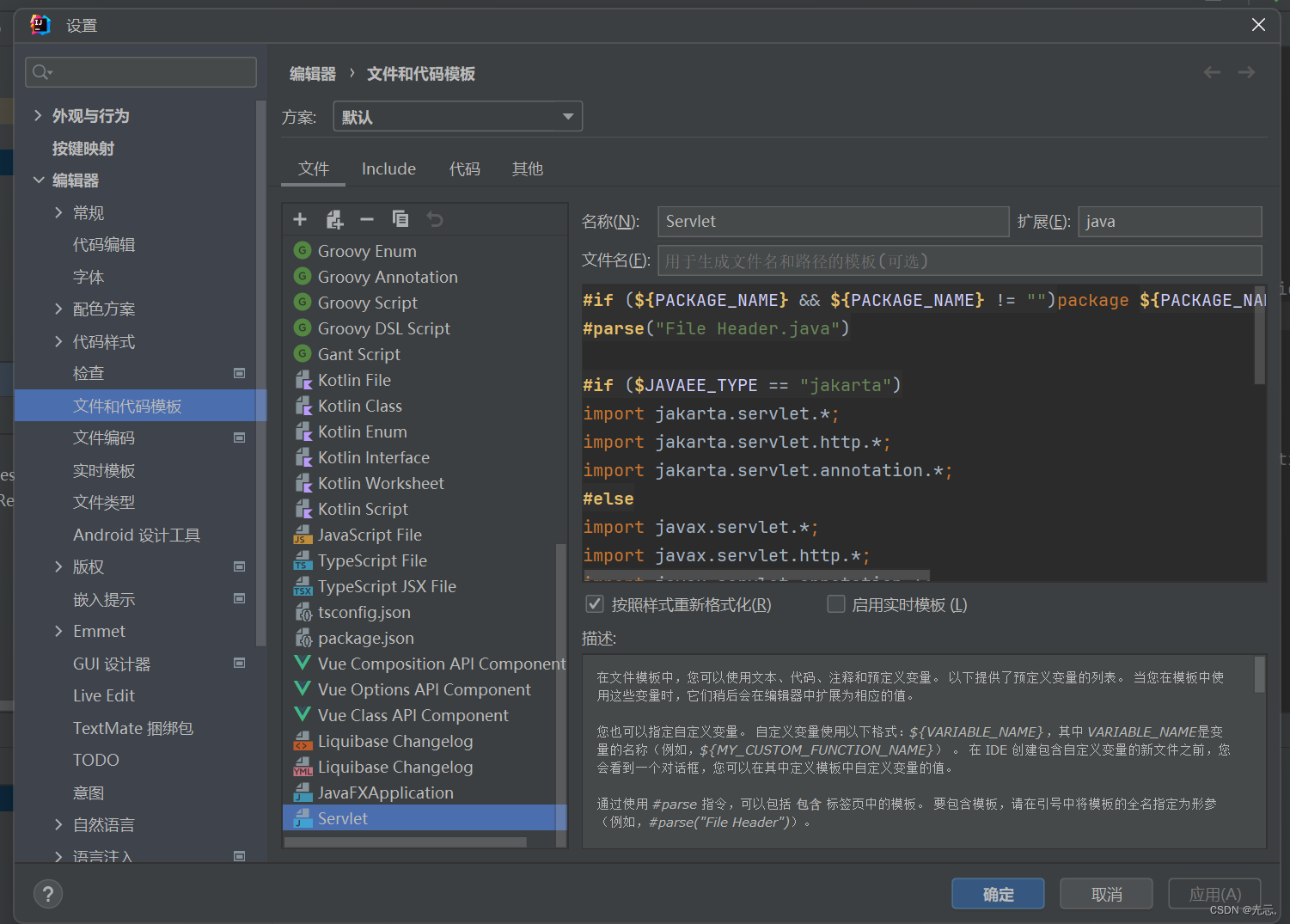Switch to the Include tab

[x=388, y=168]
